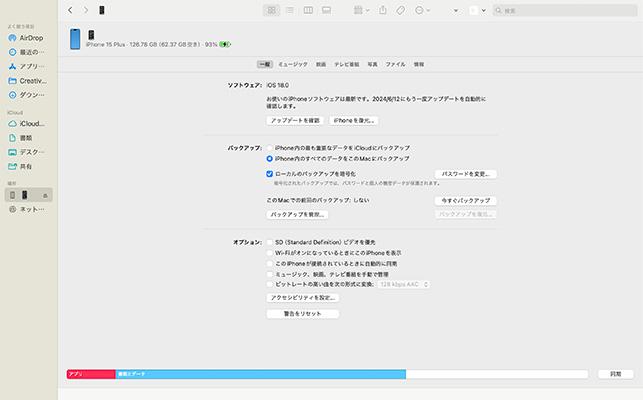The height and width of the screenshot is (400, 643).
Task: Click the iPhoneを復元 restore button
Action: [x=353, y=121]
